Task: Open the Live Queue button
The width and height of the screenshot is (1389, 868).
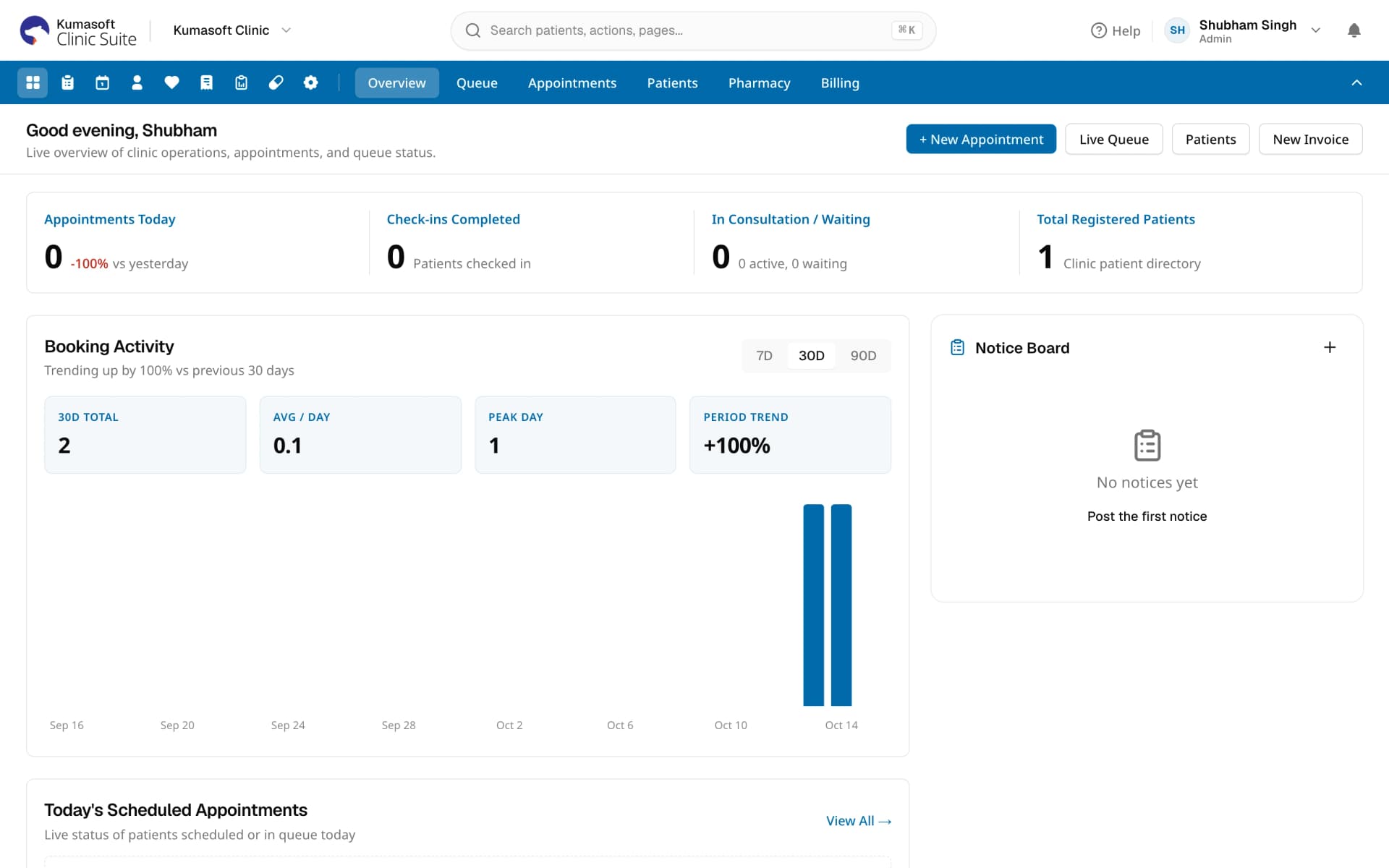Action: (x=1114, y=139)
